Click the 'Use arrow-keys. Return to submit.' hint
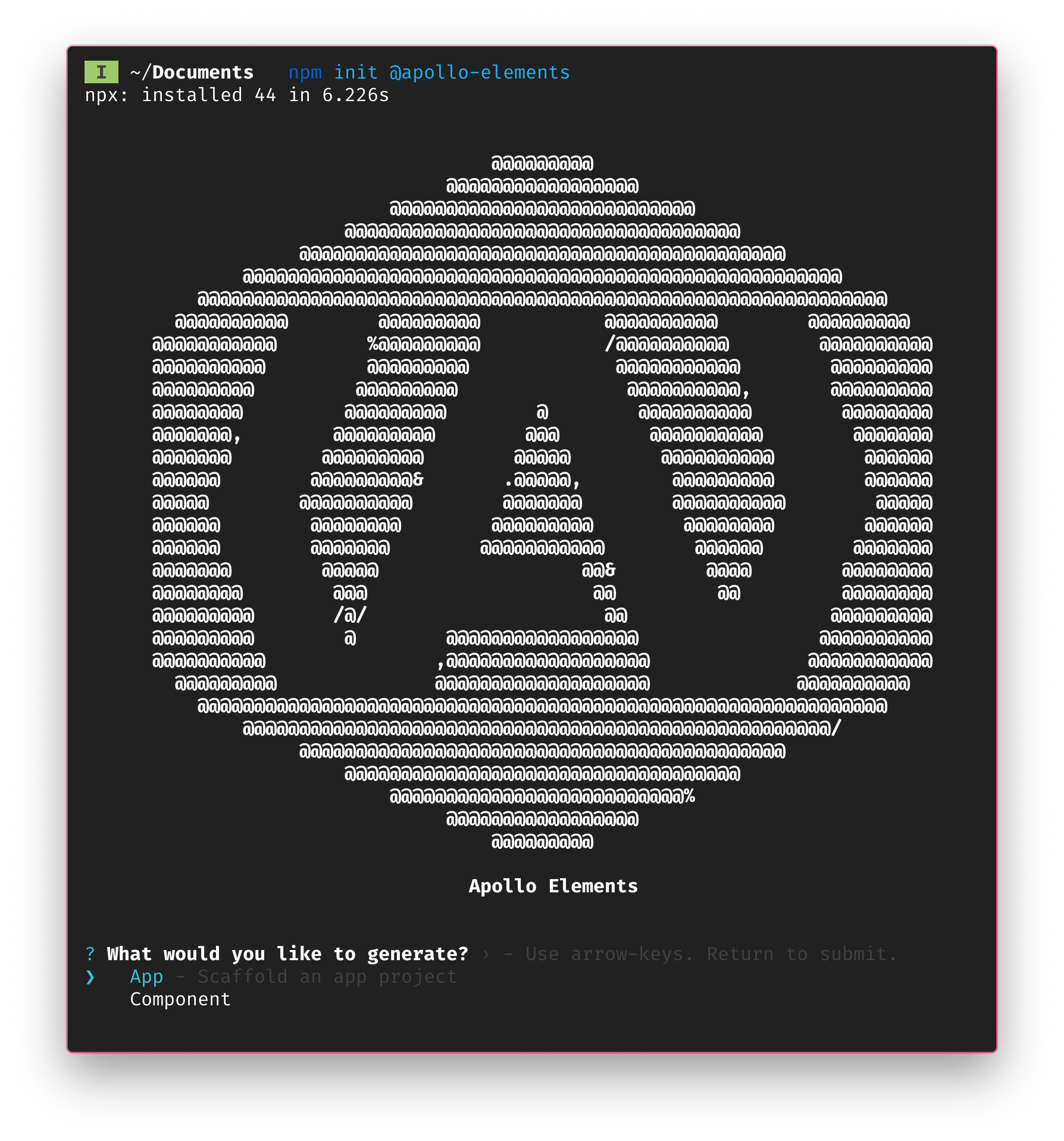Viewport: 1064px width, 1141px height. (x=711, y=954)
